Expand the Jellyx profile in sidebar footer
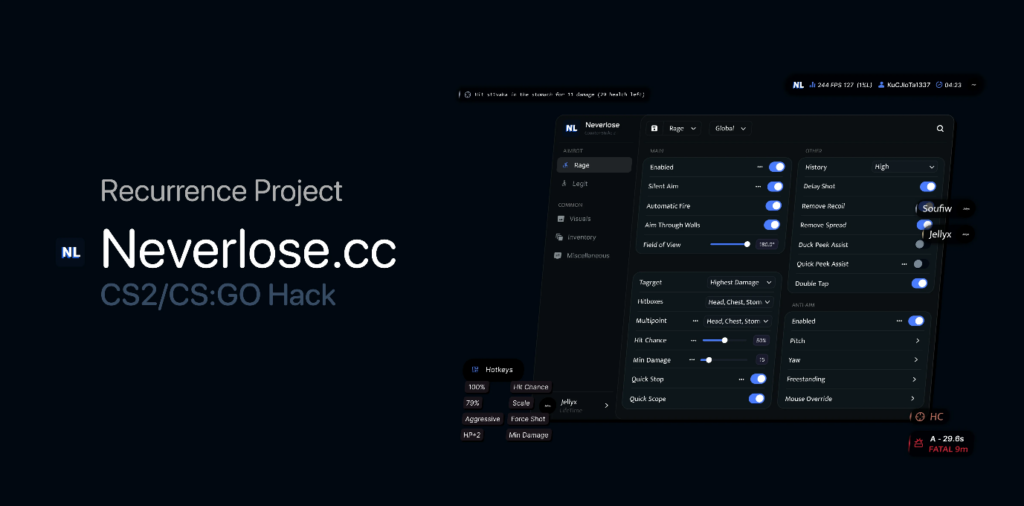This screenshot has height=506, width=1024. [607, 405]
